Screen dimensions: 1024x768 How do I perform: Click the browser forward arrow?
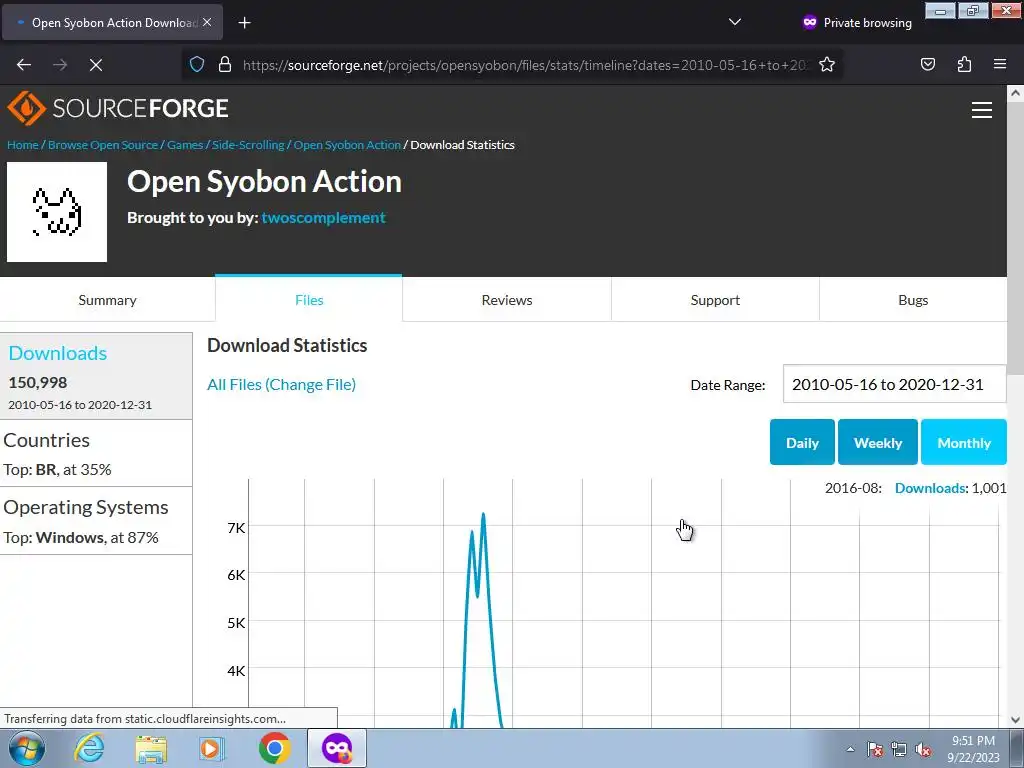coord(60,65)
